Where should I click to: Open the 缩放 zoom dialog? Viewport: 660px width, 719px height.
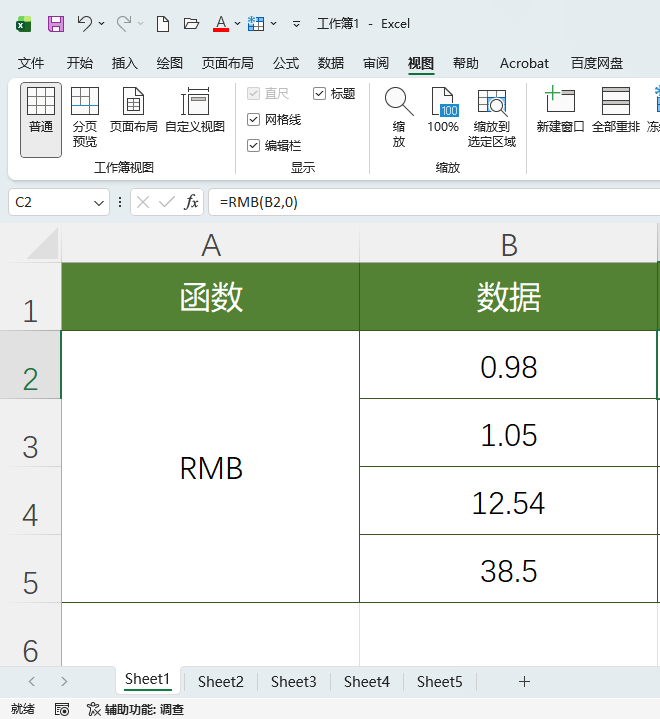[x=399, y=117]
